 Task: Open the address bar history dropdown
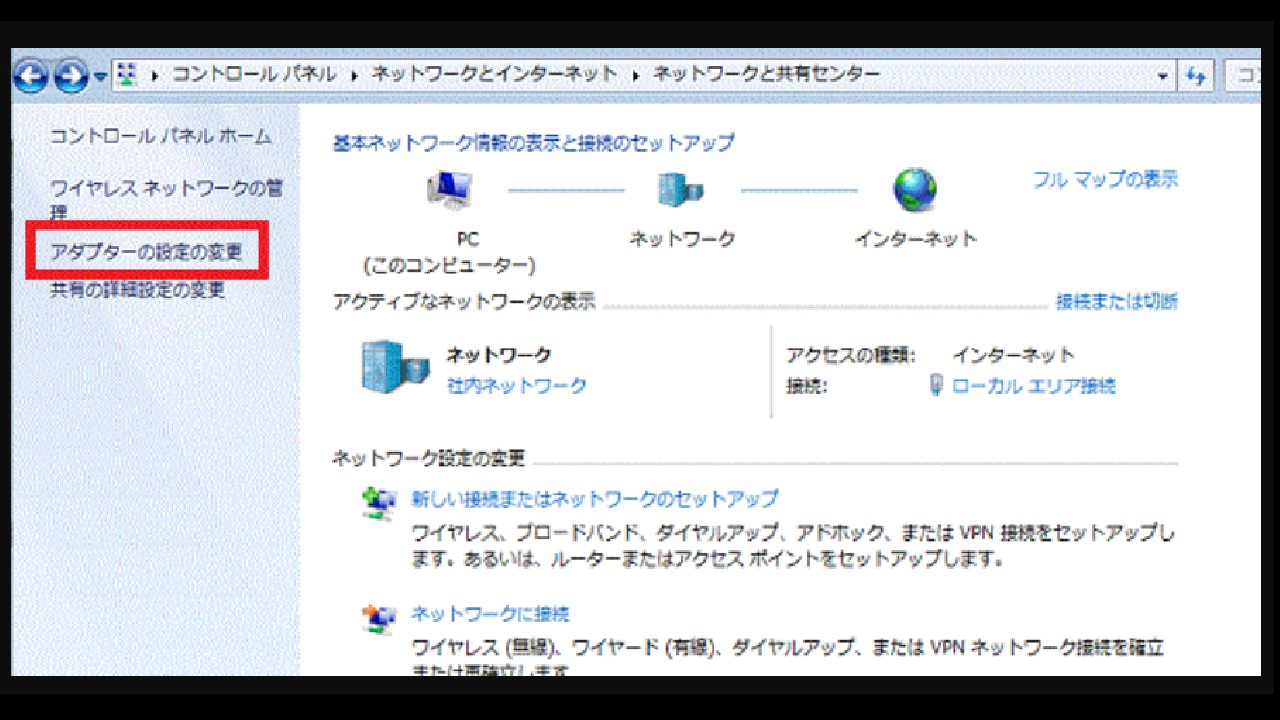[1162, 76]
